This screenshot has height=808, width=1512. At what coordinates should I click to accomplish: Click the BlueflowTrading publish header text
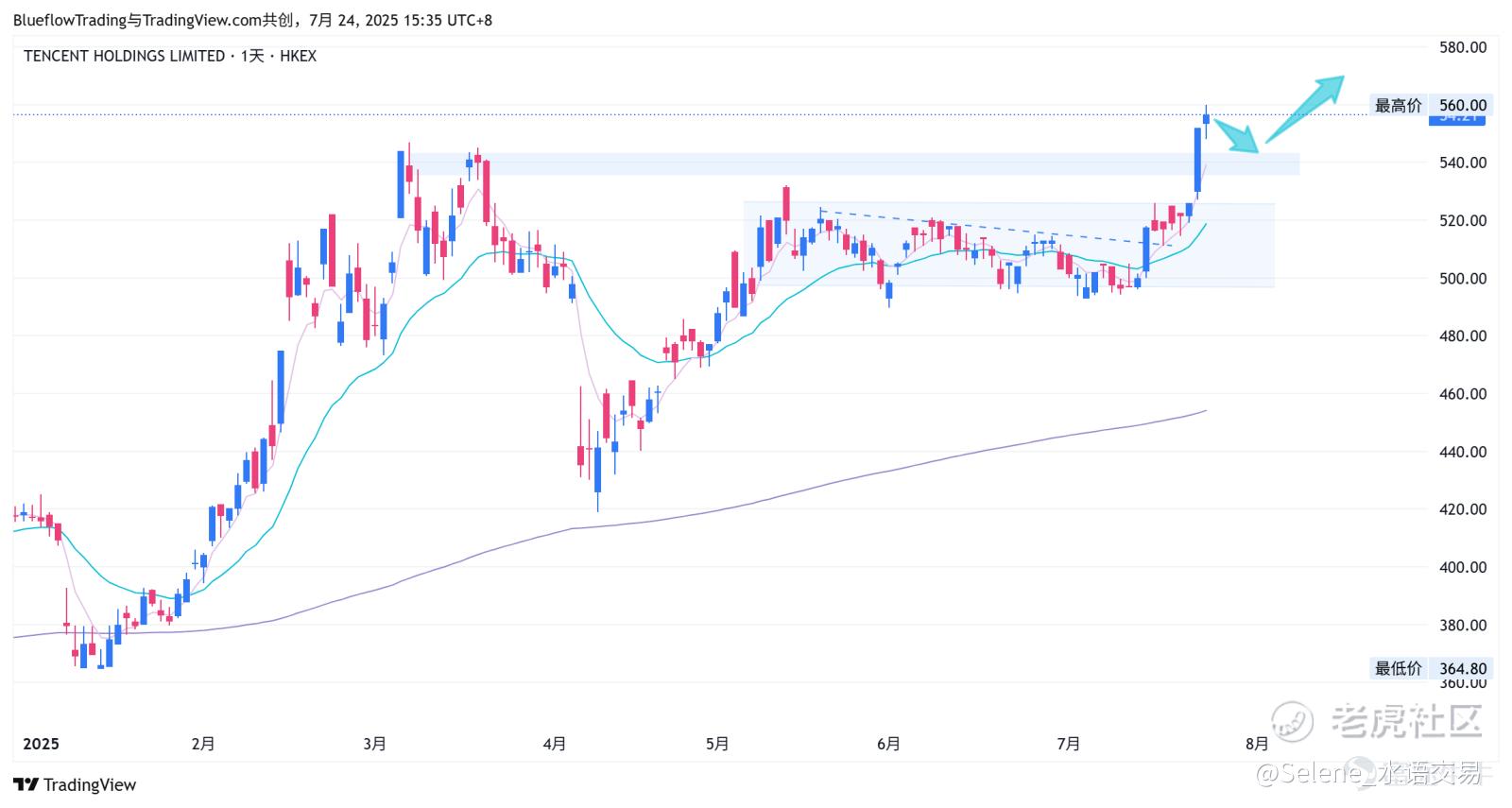(x=252, y=20)
